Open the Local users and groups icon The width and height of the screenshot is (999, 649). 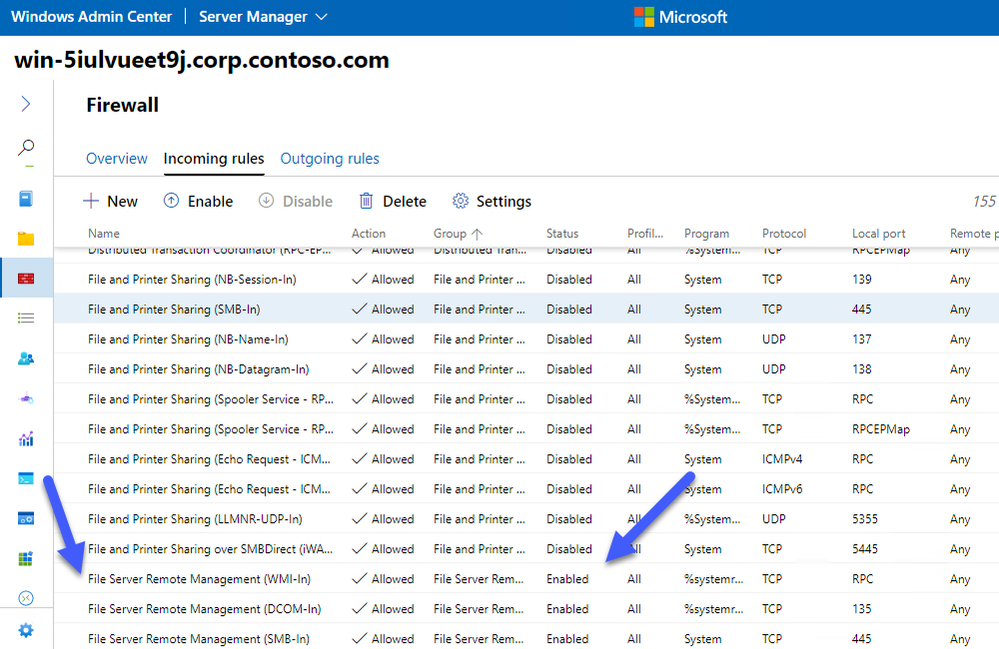tap(25, 359)
